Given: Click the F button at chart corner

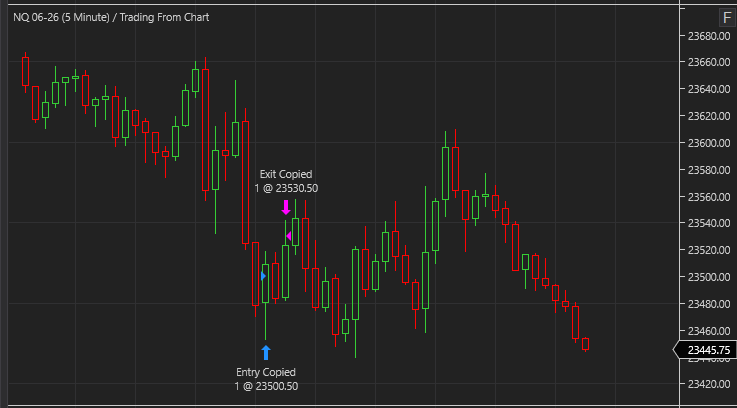Looking at the screenshot, I should point(727,18).
